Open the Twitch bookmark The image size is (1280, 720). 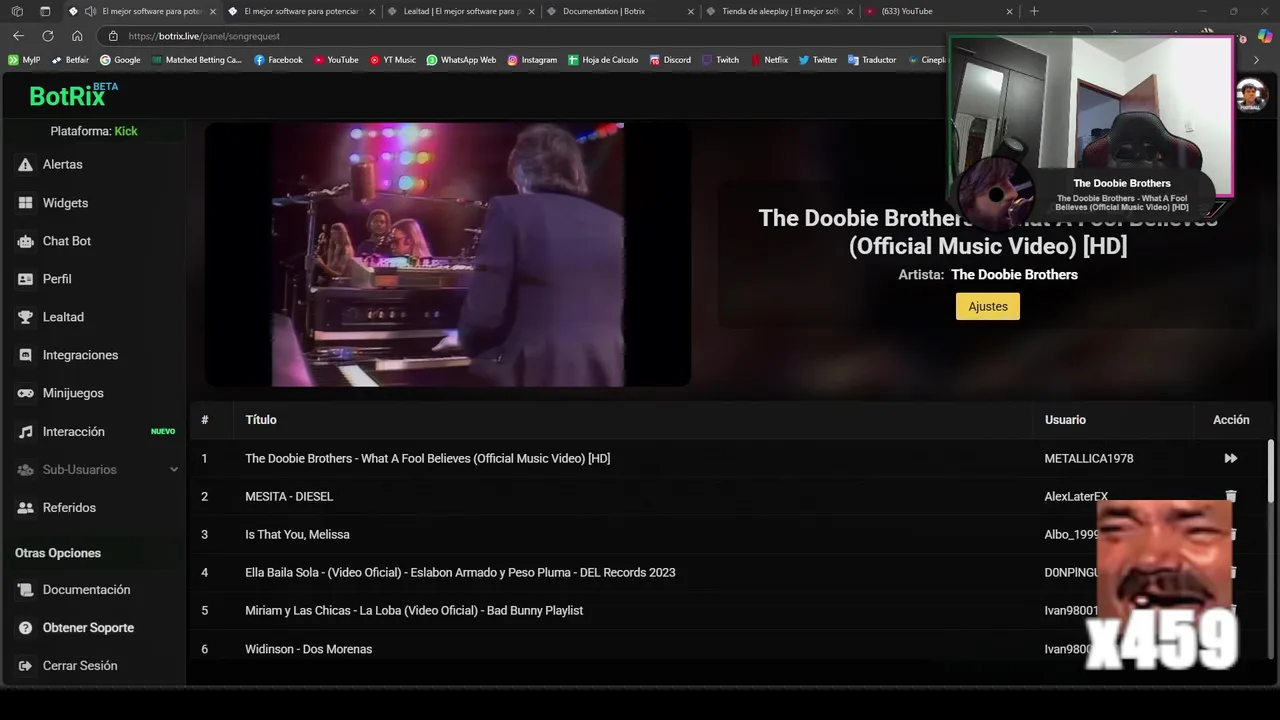click(x=720, y=60)
